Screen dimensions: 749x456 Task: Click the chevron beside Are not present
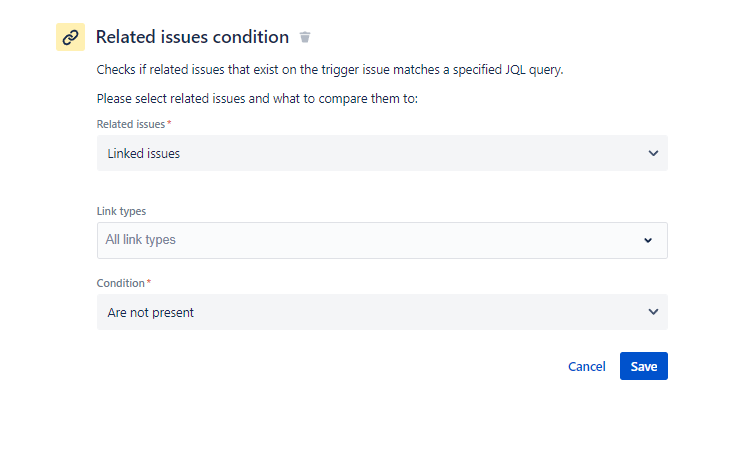tap(653, 312)
